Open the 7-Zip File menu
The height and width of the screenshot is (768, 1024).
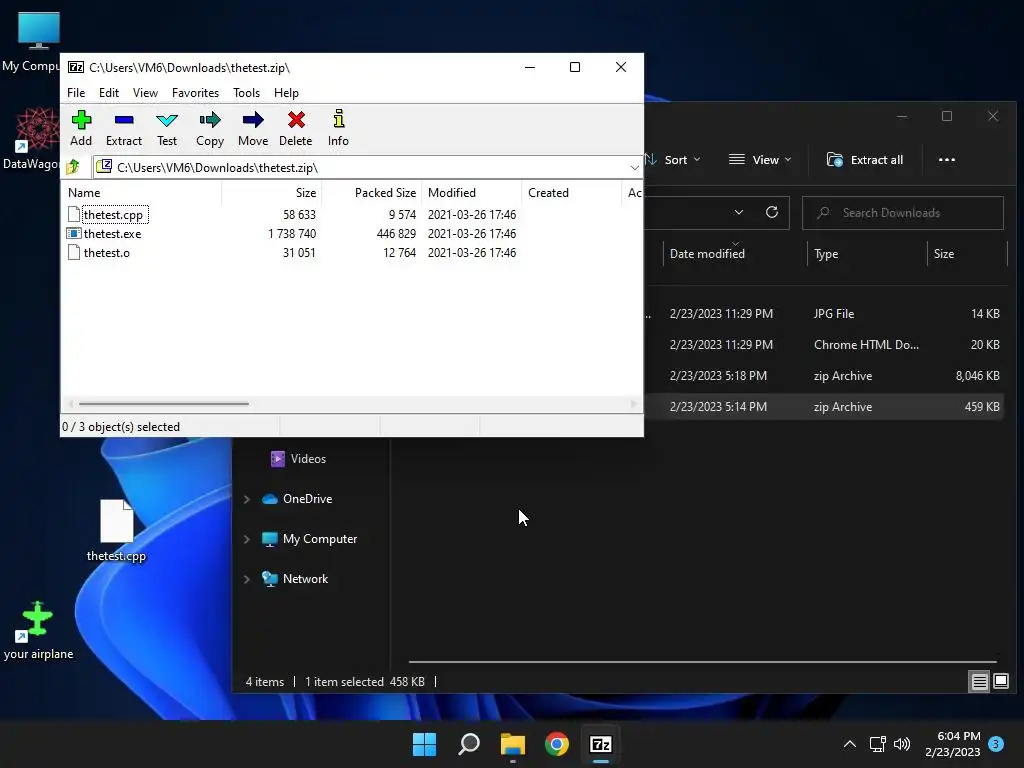(x=76, y=93)
